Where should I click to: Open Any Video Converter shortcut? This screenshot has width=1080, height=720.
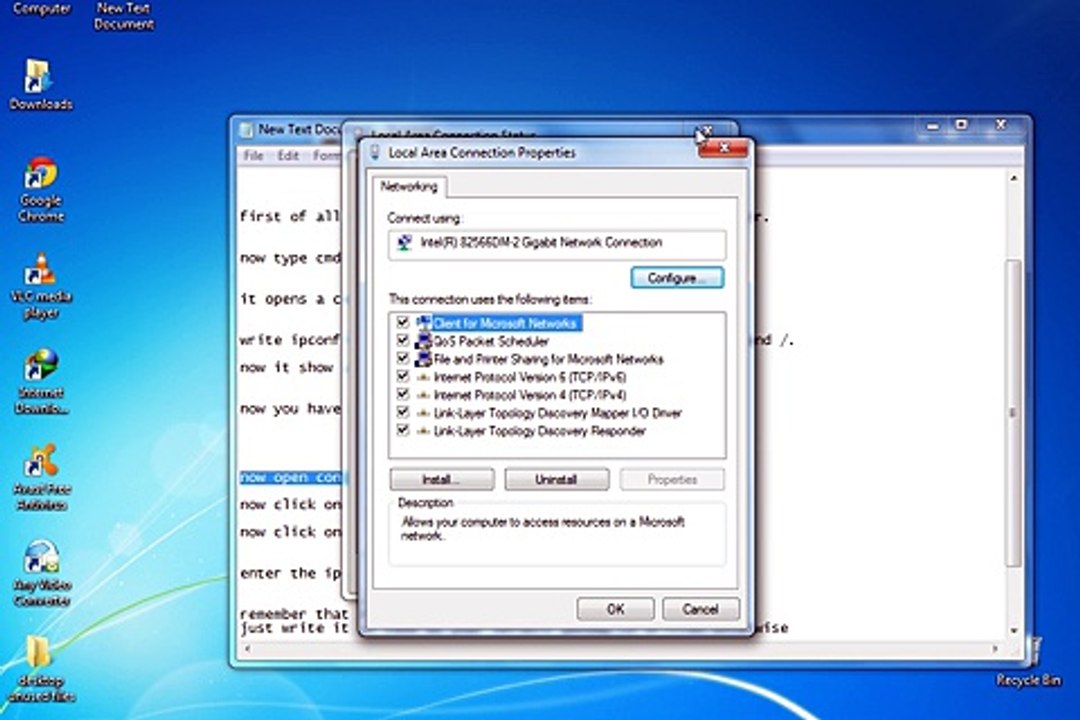pyautogui.click(x=41, y=574)
